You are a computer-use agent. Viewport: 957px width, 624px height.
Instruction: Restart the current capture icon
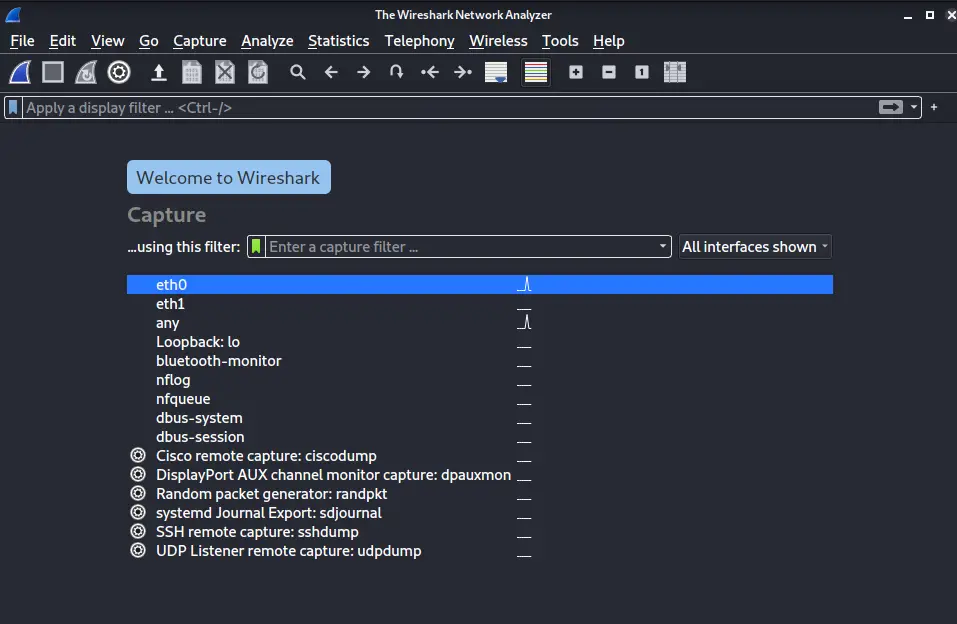[86, 72]
